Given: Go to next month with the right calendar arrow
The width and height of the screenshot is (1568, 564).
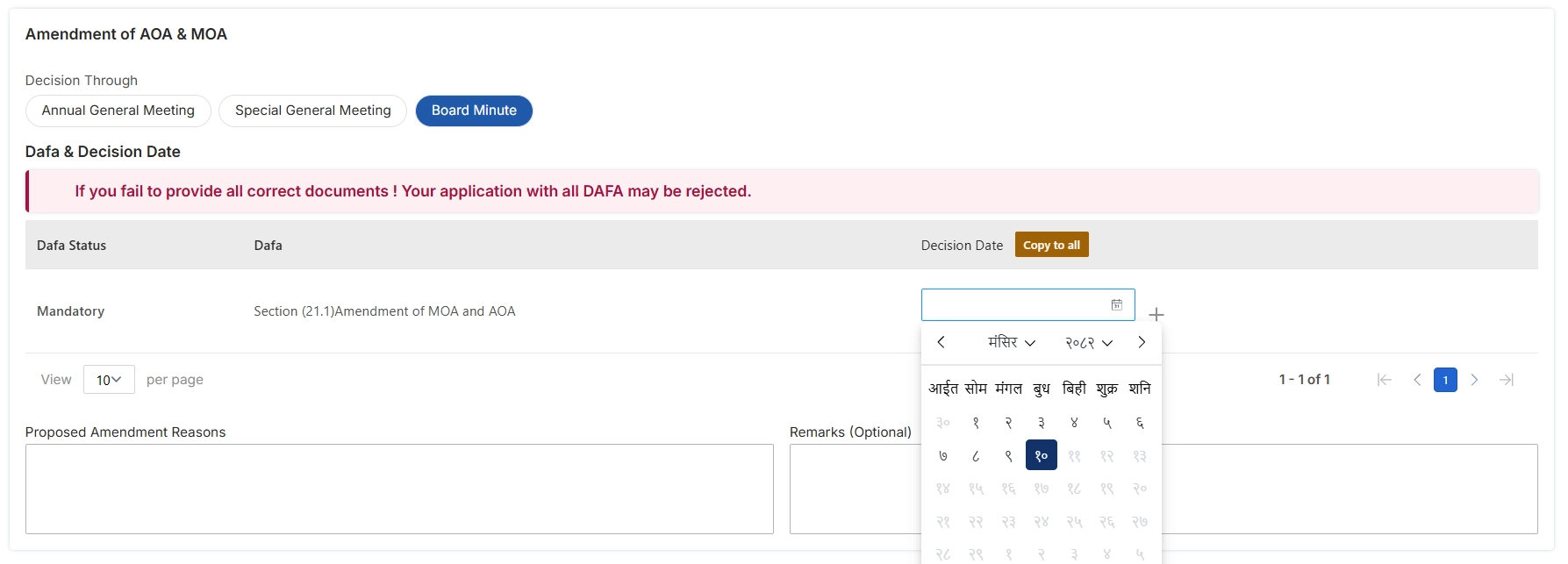Looking at the screenshot, I should coord(1142,342).
